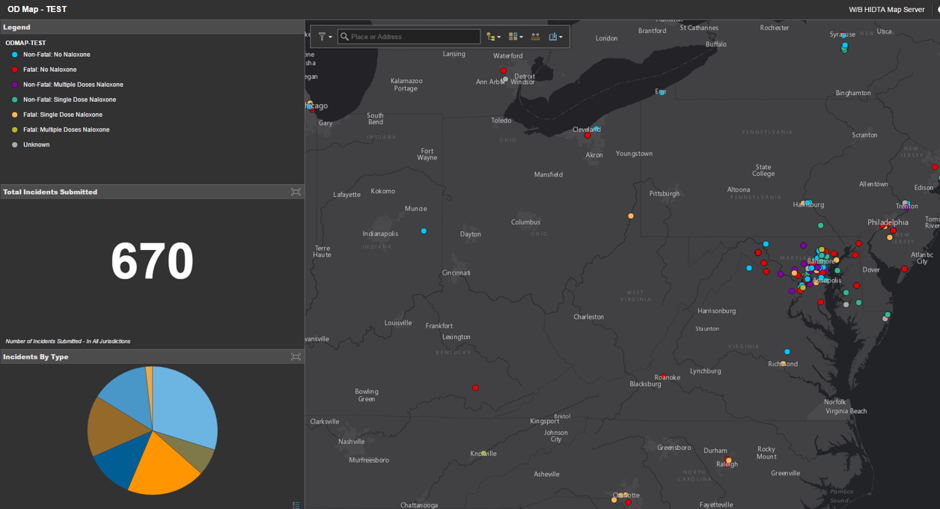Select the Unknown legend label
Image resolution: width=940 pixels, height=509 pixels.
point(37,144)
